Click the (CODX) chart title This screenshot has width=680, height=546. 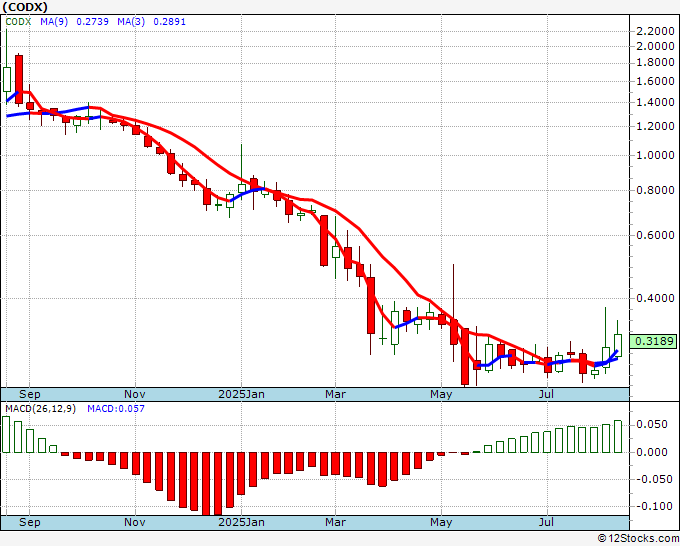coord(25,7)
